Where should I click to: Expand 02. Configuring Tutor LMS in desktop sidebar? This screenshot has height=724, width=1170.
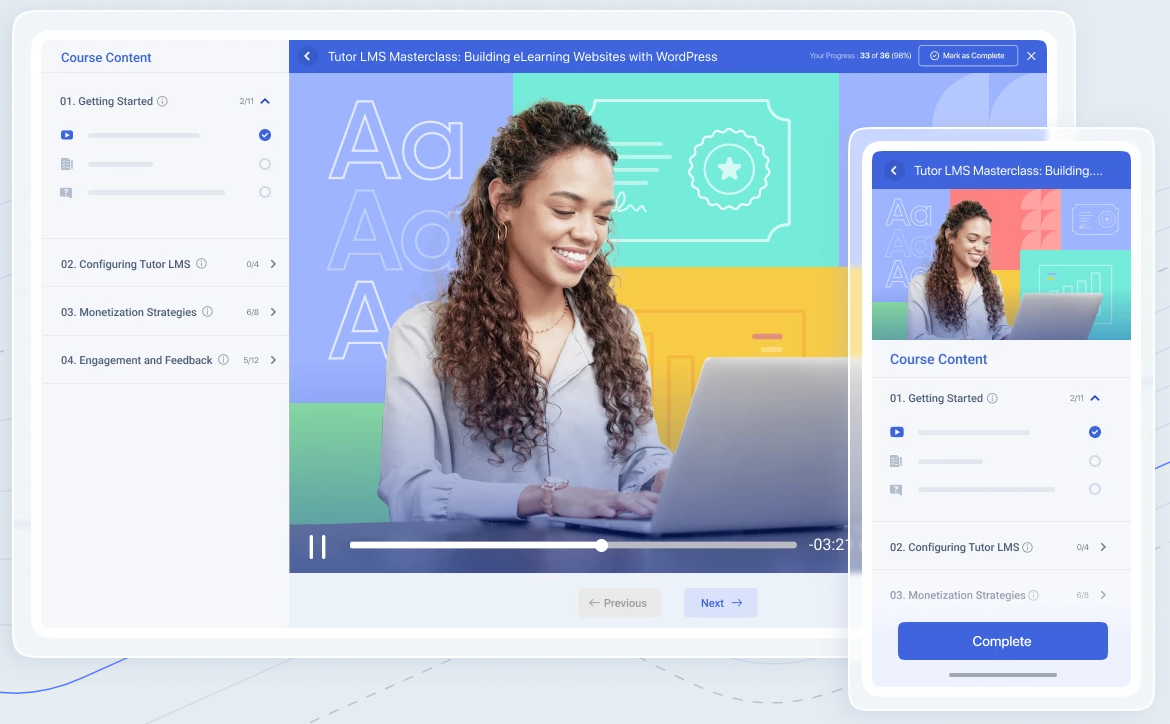pos(273,264)
